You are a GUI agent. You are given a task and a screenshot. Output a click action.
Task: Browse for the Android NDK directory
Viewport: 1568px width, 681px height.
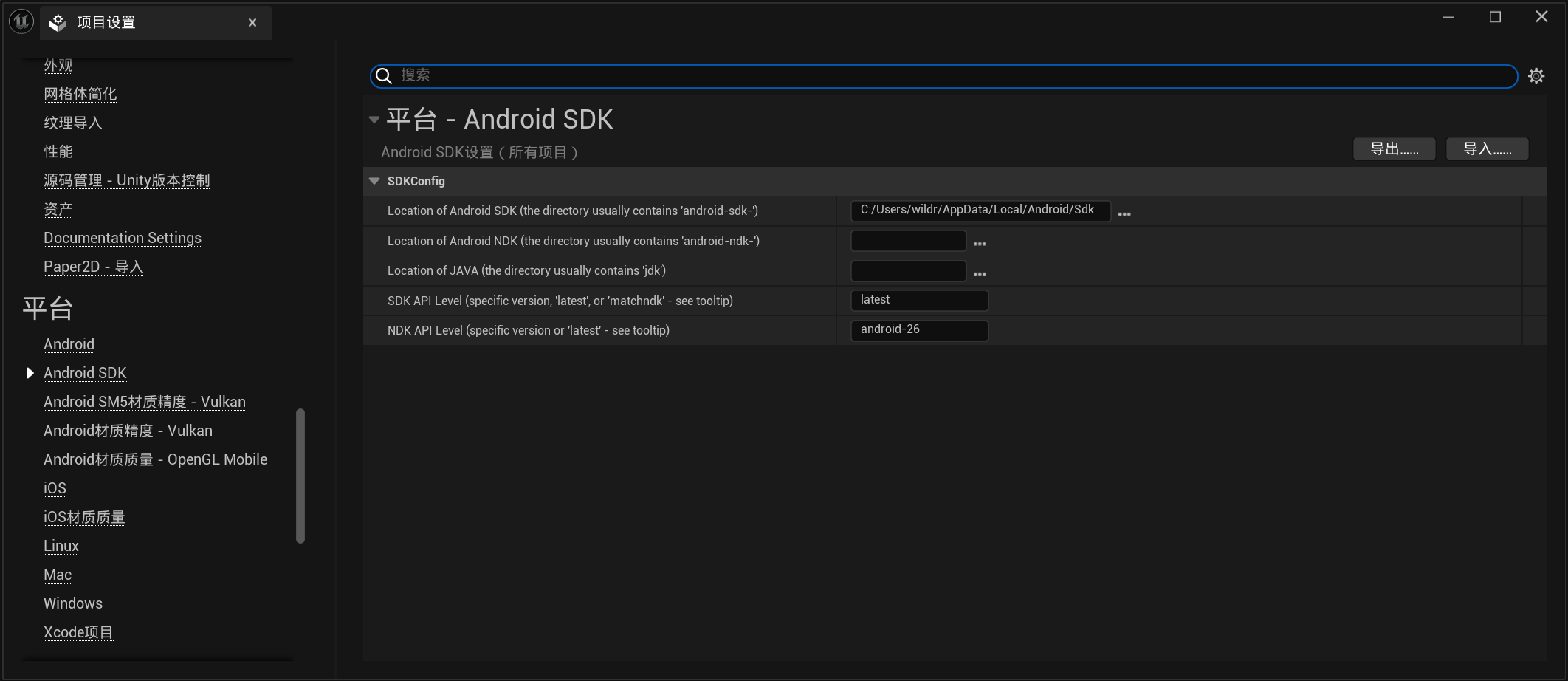980,244
